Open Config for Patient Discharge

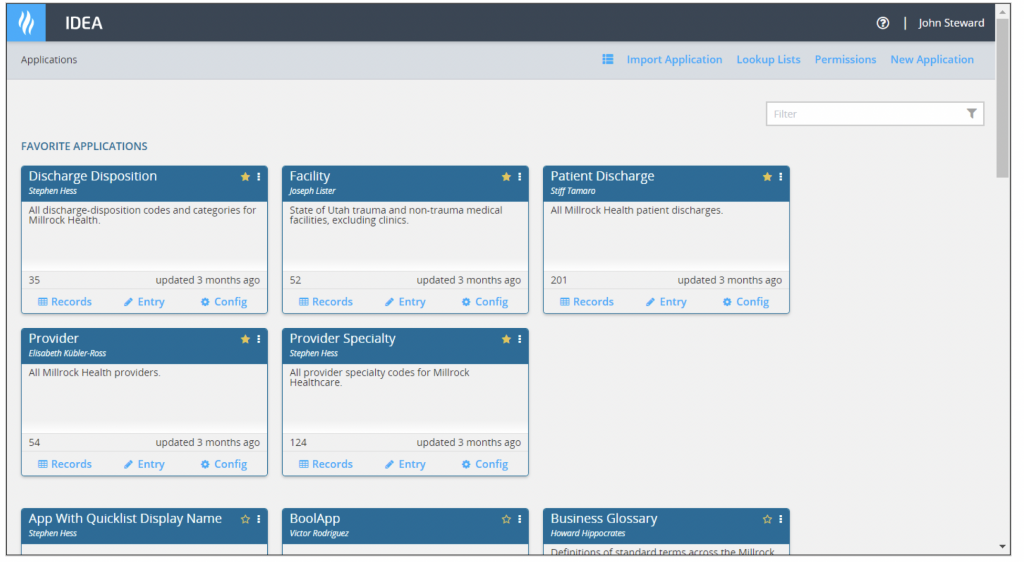tap(745, 302)
